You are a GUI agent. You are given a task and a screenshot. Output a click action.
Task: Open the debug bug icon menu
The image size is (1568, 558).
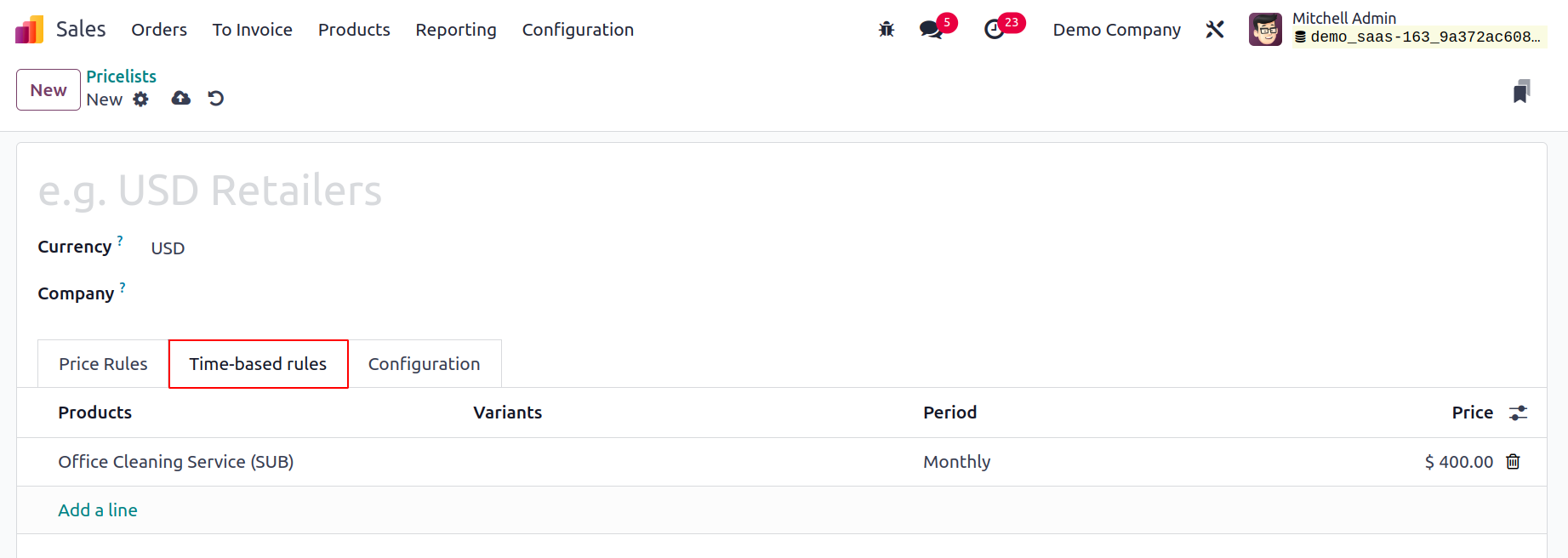(x=887, y=30)
